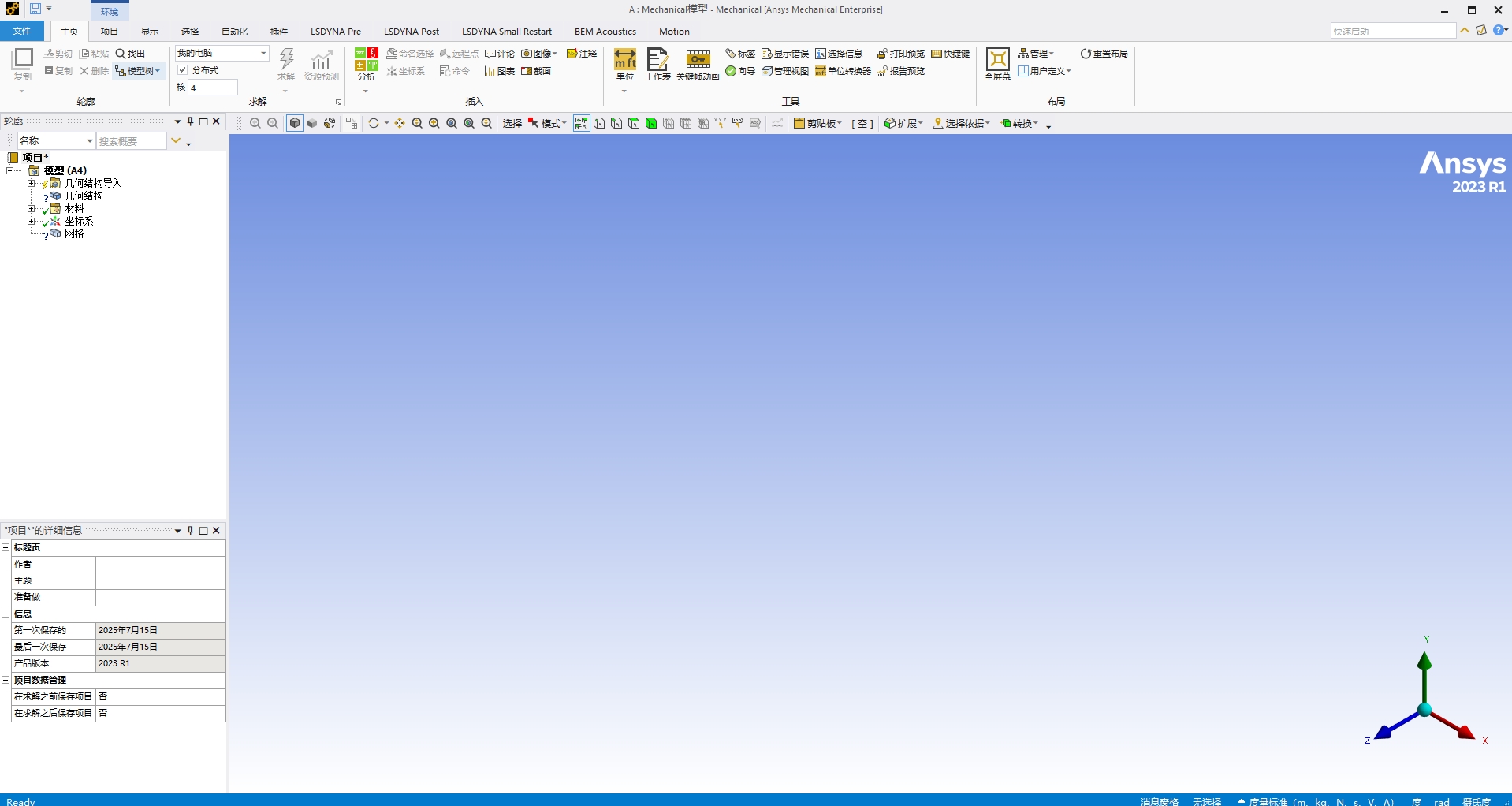This screenshot has width=1512, height=806.
Task: Click the 单位转换器 unit converter icon
Action: pyautogui.click(x=843, y=70)
